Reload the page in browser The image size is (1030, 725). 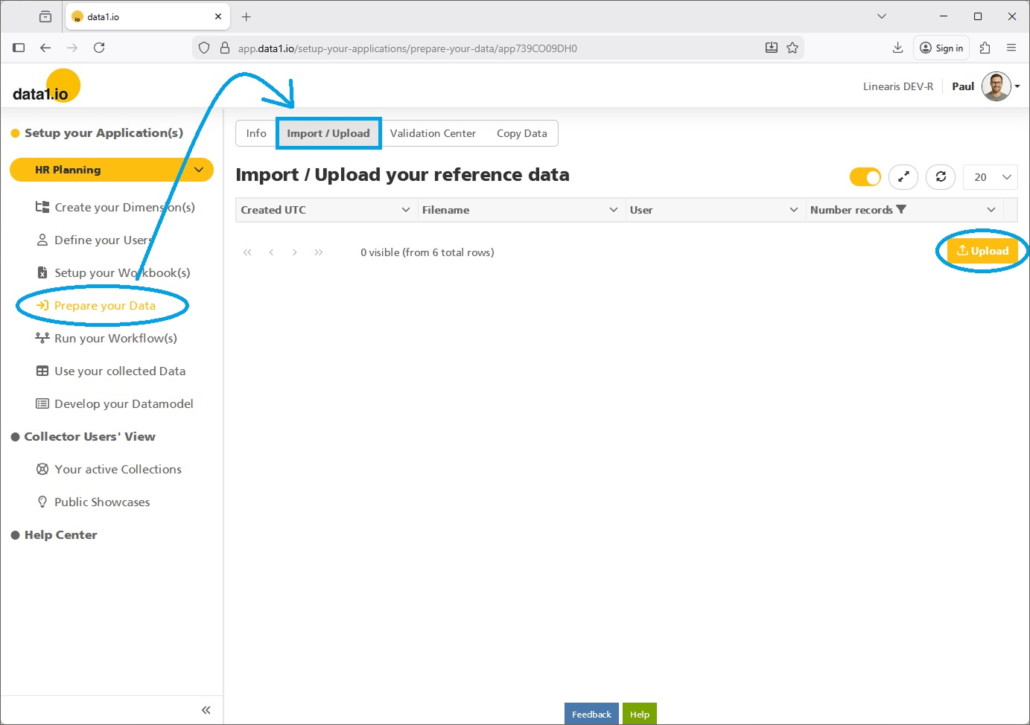(x=99, y=48)
